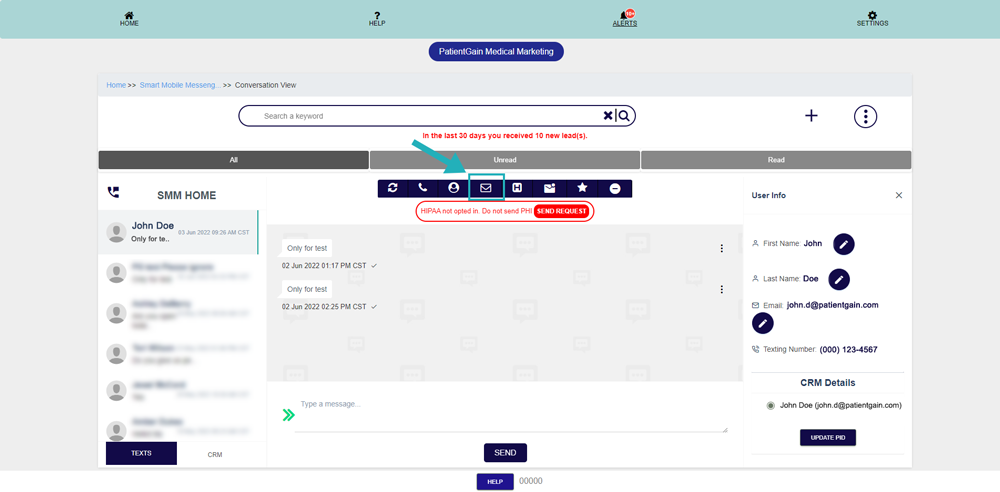
Task: Click the plus icon to add new
Action: click(x=811, y=116)
